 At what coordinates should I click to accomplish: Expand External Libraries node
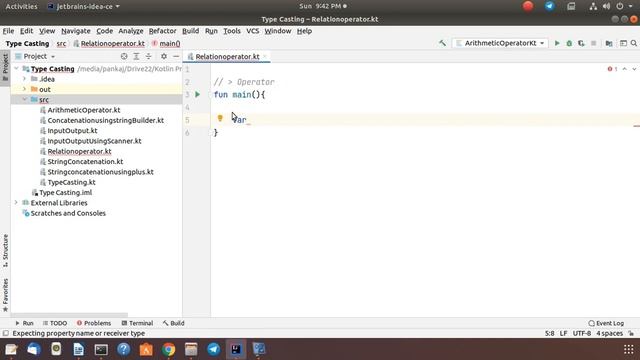(16, 202)
